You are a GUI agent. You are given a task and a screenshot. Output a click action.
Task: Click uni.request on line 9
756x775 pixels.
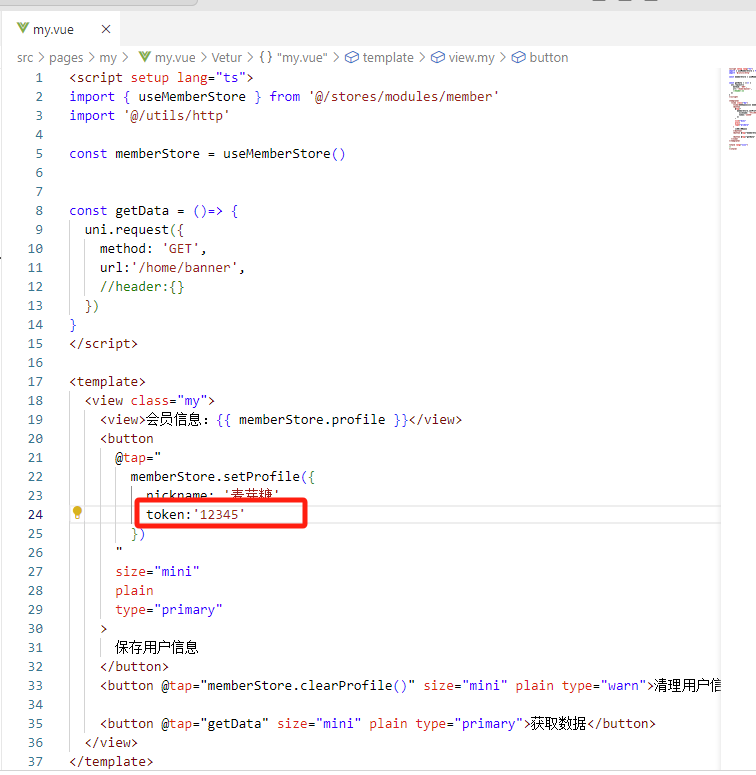(x=126, y=230)
